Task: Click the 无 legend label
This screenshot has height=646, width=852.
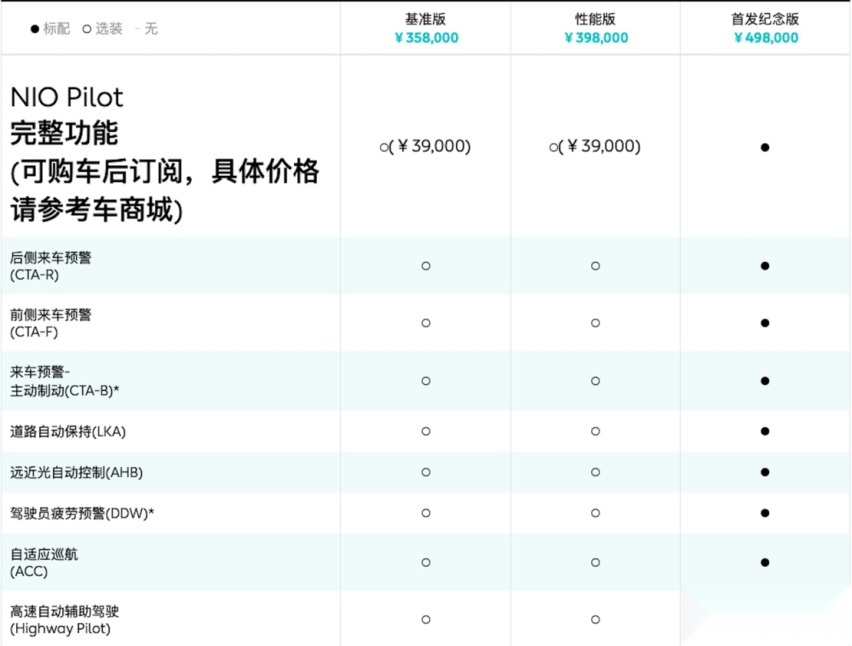Action: (x=151, y=28)
